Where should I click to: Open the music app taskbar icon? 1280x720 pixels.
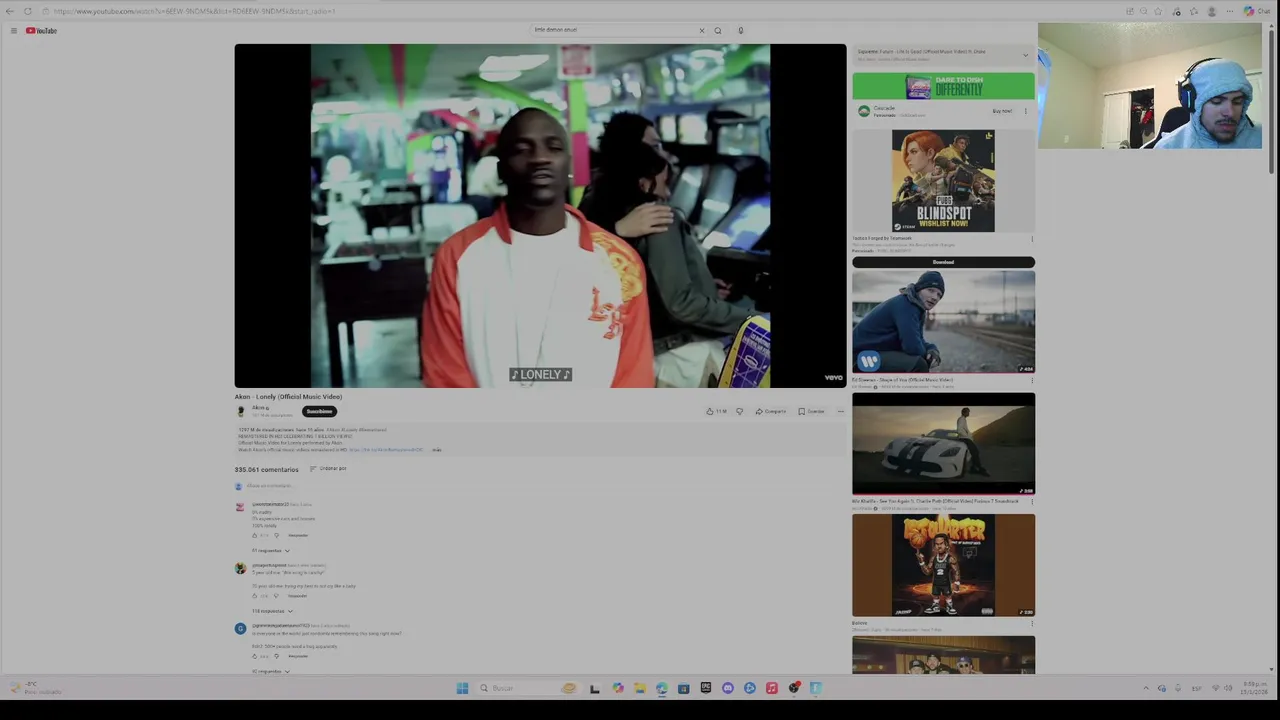click(x=771, y=688)
